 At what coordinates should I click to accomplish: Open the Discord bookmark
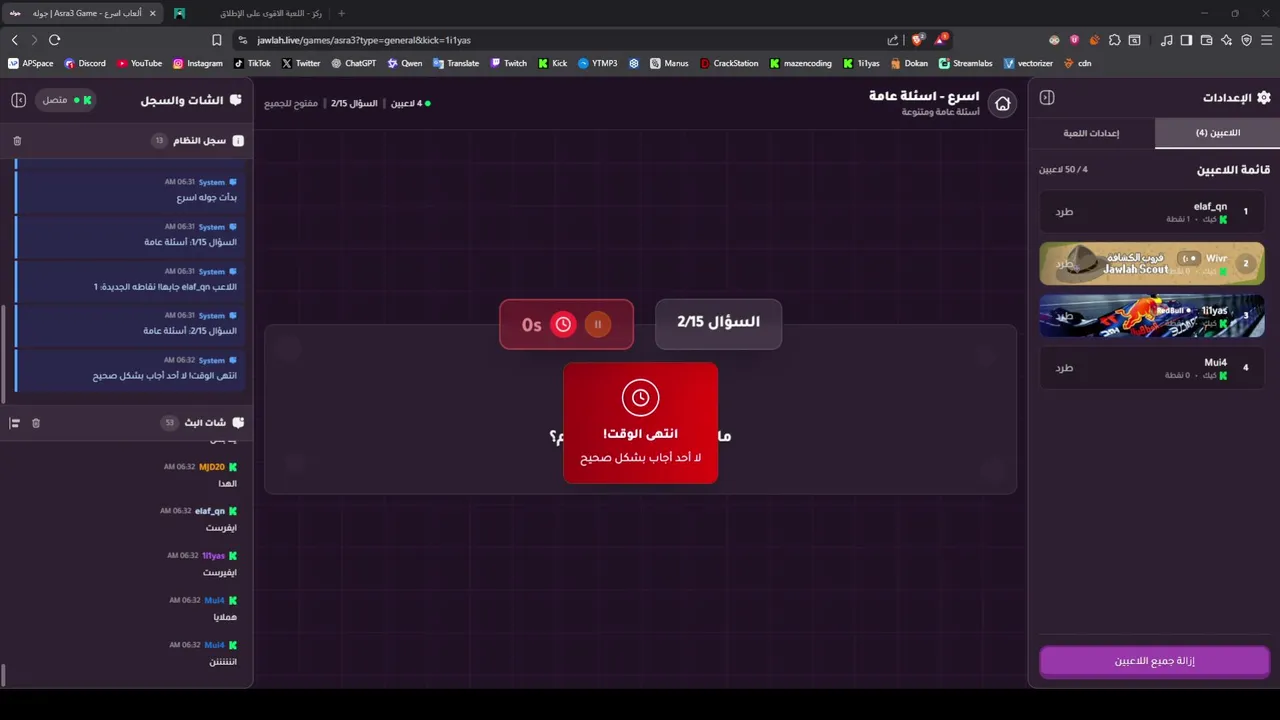pos(85,63)
